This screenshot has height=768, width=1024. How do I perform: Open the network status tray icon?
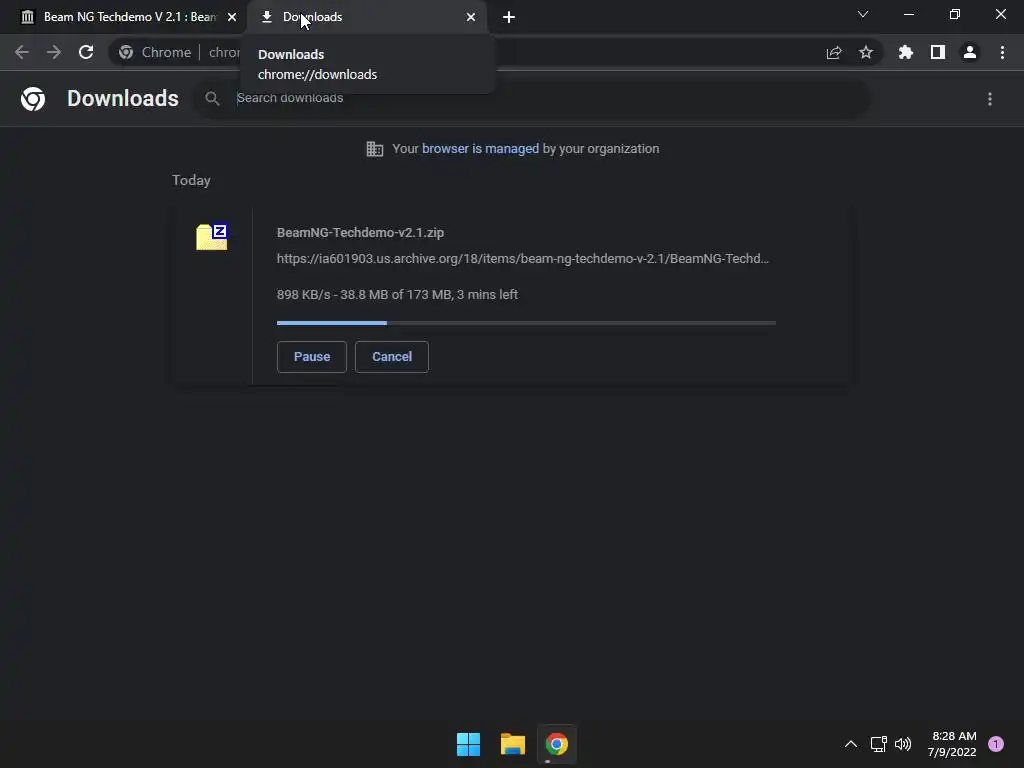pyautogui.click(x=878, y=744)
